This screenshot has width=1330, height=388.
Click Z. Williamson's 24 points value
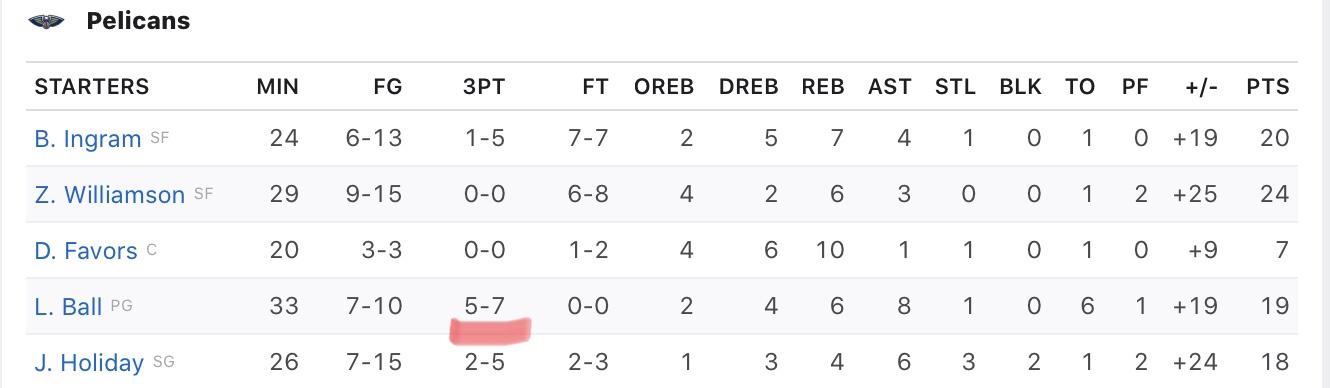(1275, 194)
